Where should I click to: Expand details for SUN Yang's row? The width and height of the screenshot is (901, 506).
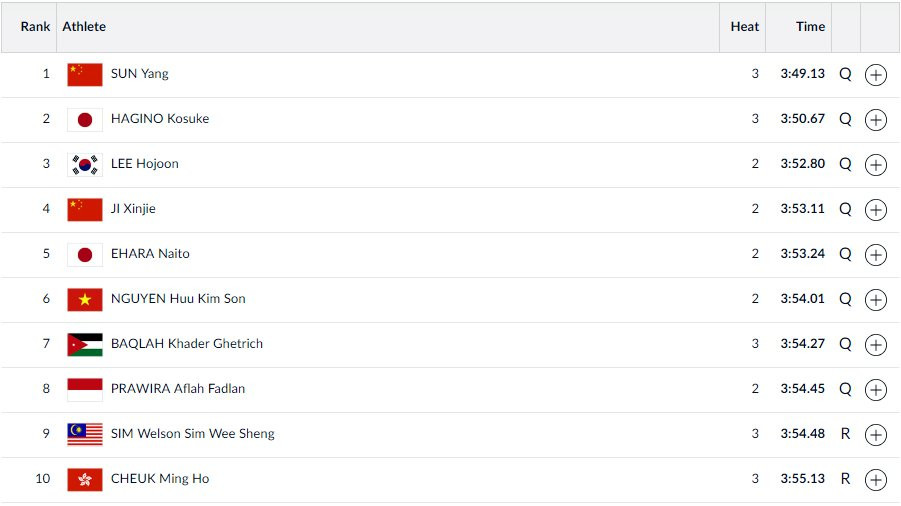click(x=875, y=75)
